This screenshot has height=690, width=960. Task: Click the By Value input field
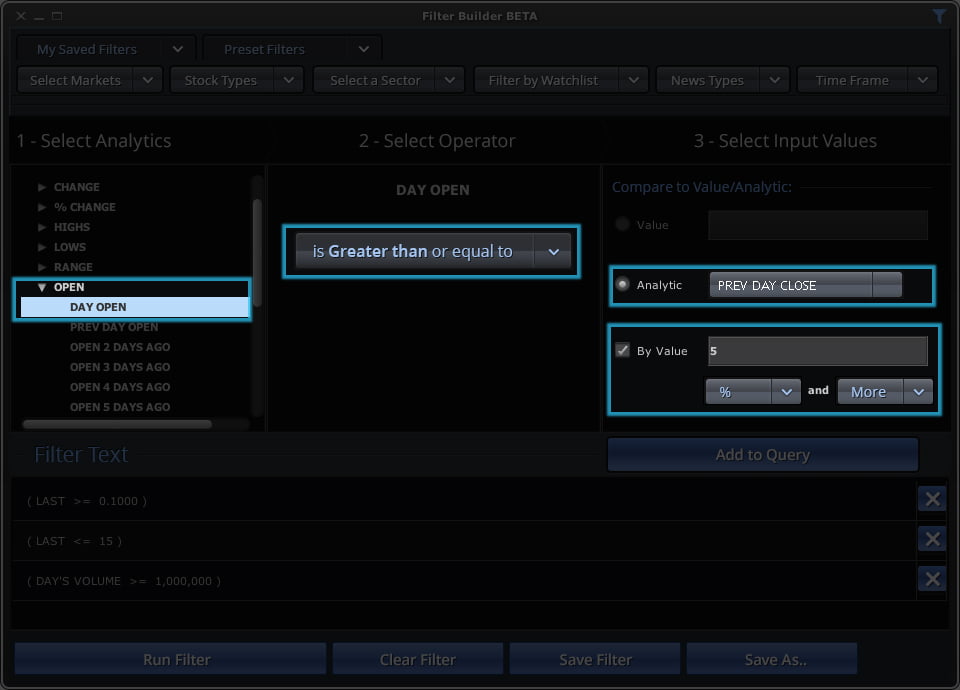(817, 351)
